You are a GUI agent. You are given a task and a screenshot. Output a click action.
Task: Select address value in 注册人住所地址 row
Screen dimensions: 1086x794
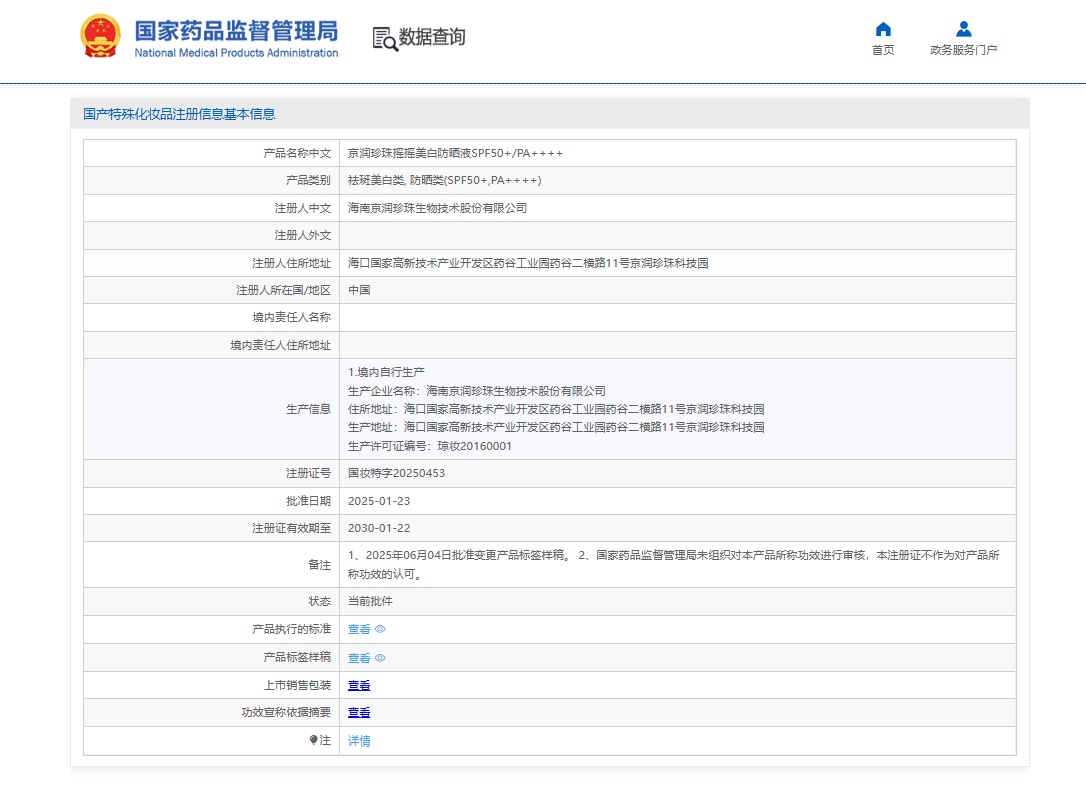pyautogui.click(x=528, y=263)
